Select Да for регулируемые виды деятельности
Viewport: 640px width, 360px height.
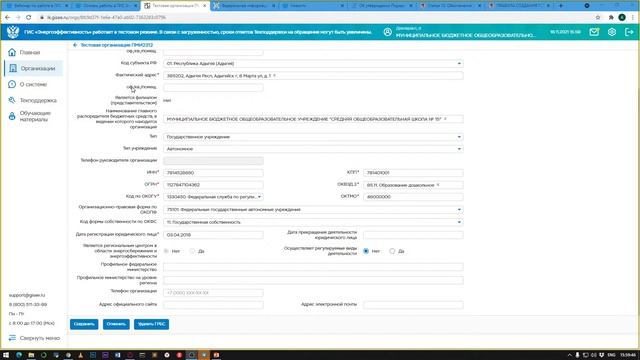click(x=392, y=251)
